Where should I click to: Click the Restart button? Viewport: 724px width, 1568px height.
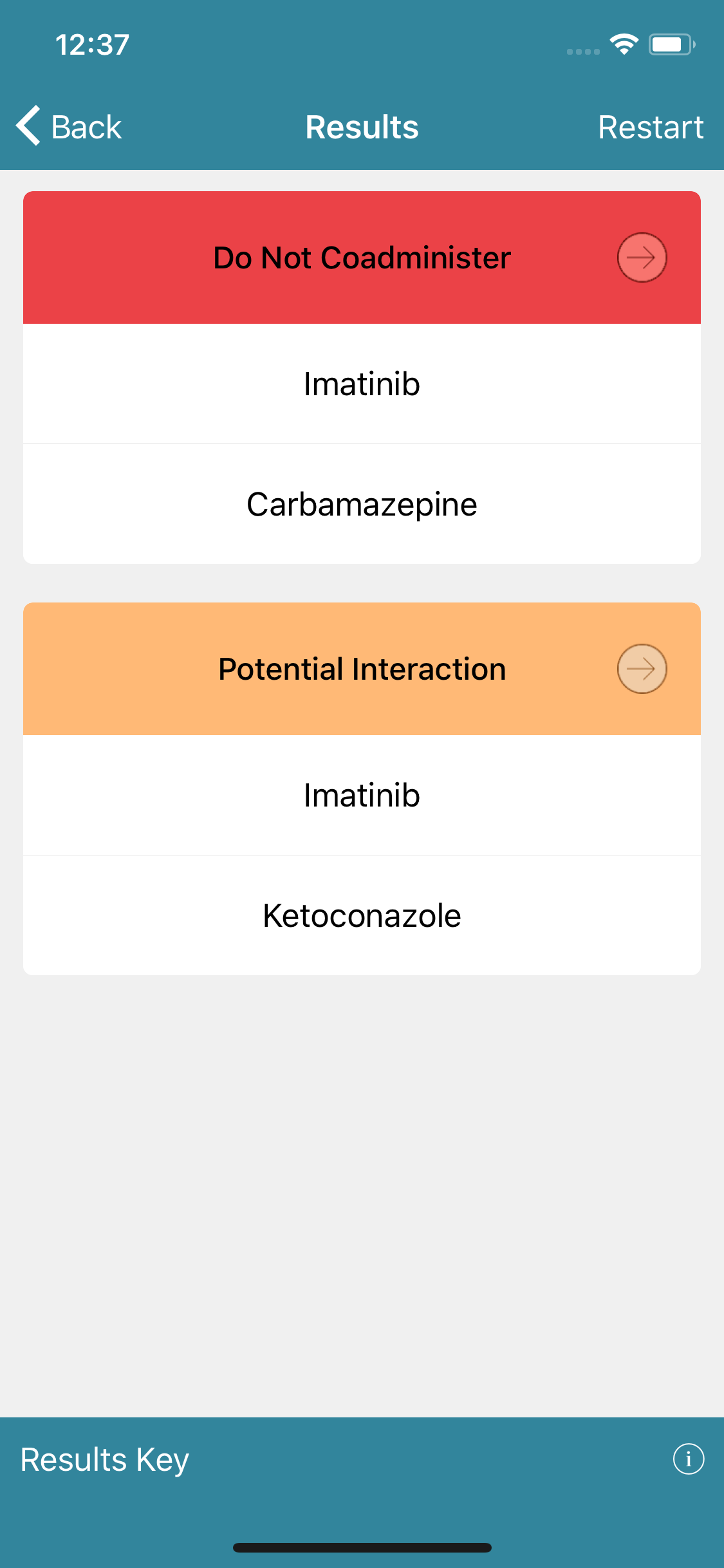(651, 127)
